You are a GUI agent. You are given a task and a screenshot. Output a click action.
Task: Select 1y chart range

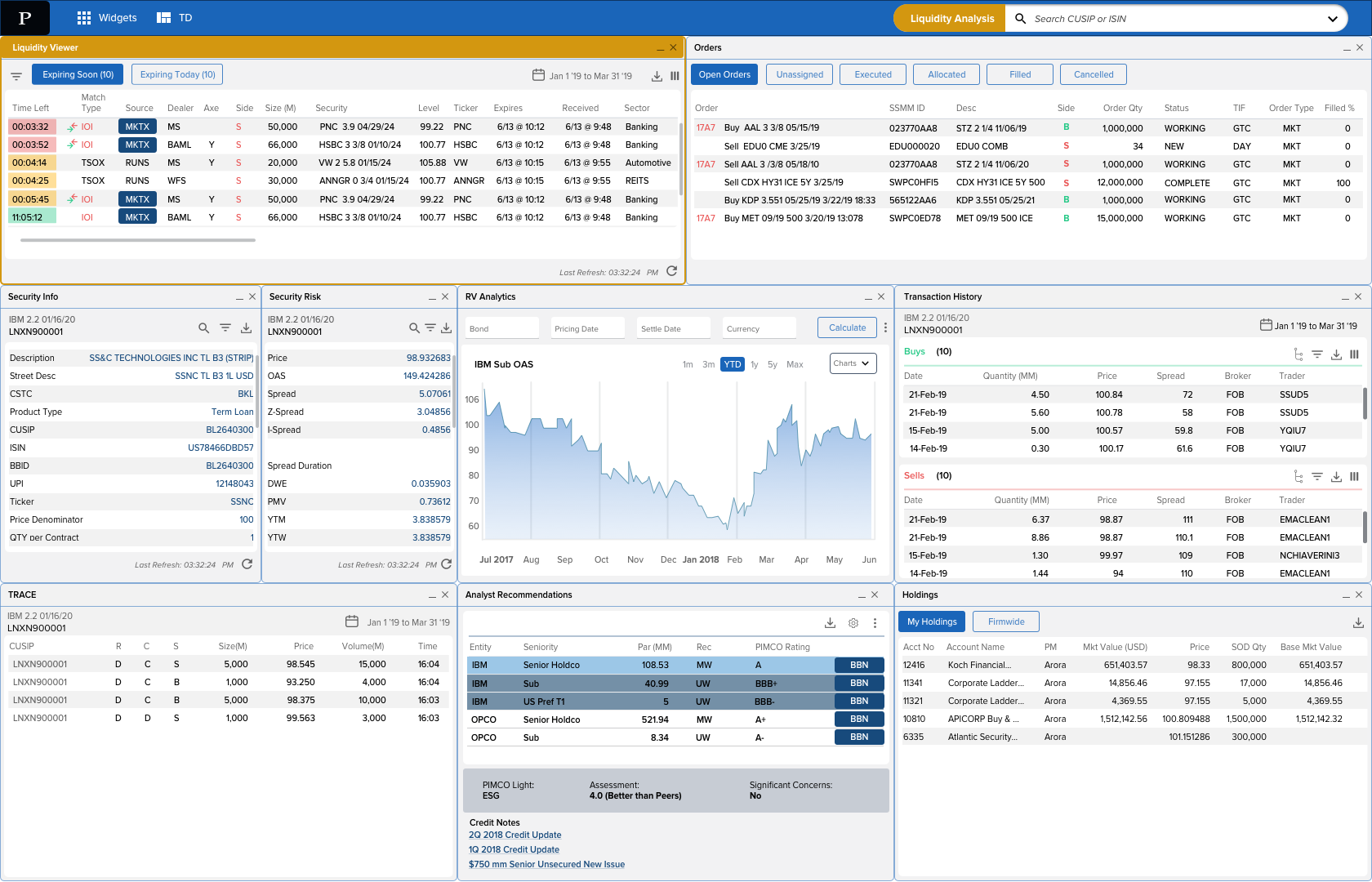pyautogui.click(x=755, y=364)
